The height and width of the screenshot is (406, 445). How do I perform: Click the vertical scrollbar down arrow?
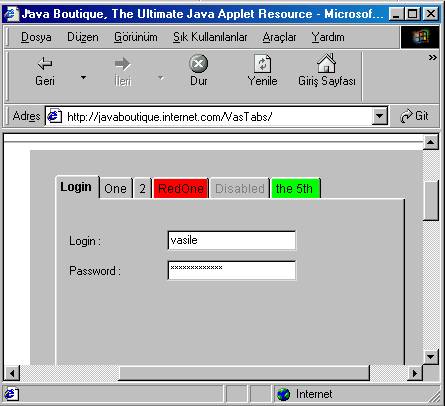point(430,357)
